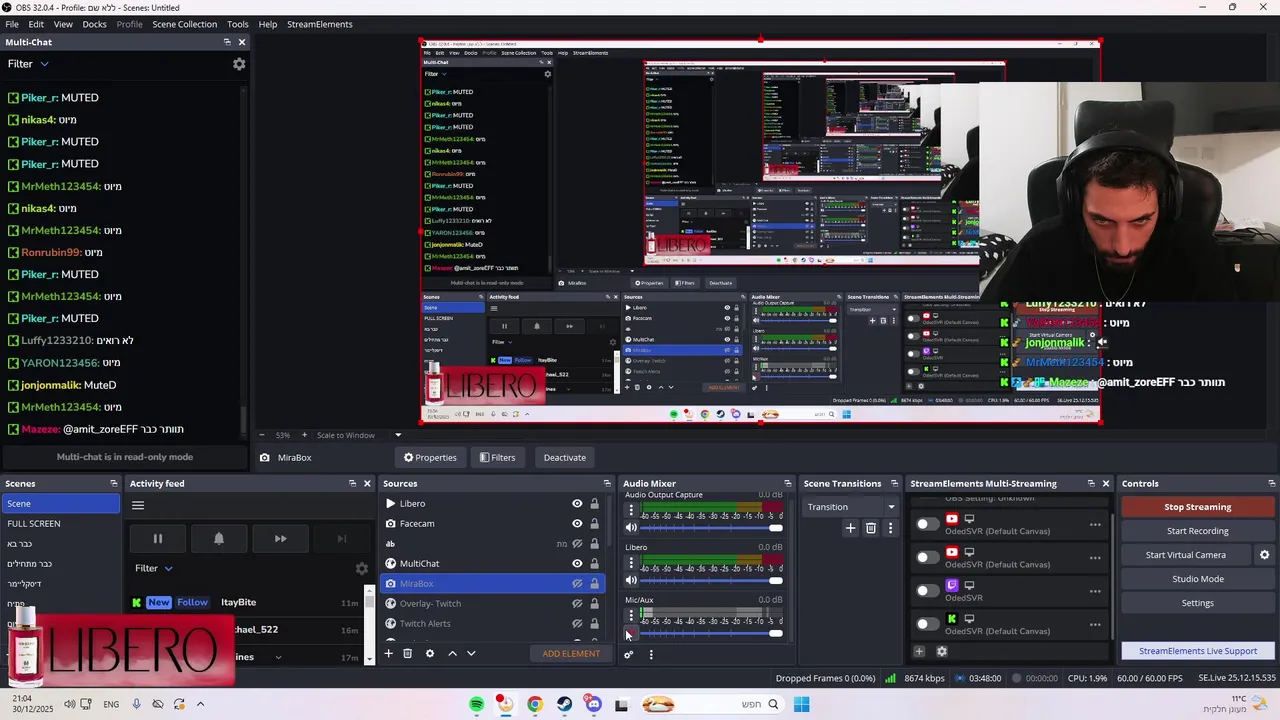Image resolution: width=1280 pixels, height=720 pixels.
Task: Adjust the Mic/Aux volume slider
Action: [712, 633]
